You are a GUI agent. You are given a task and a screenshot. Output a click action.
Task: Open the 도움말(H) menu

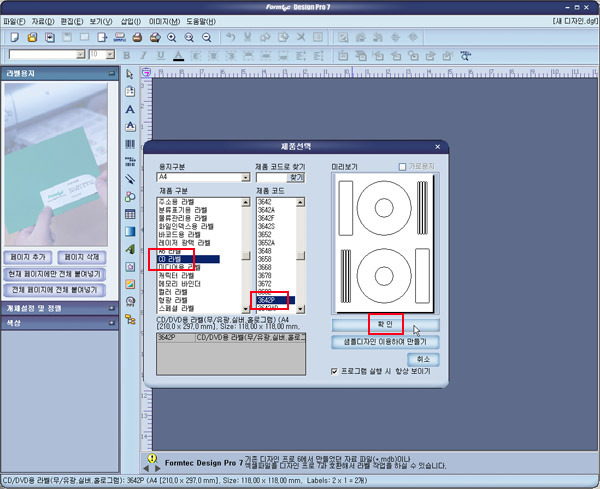coord(201,21)
